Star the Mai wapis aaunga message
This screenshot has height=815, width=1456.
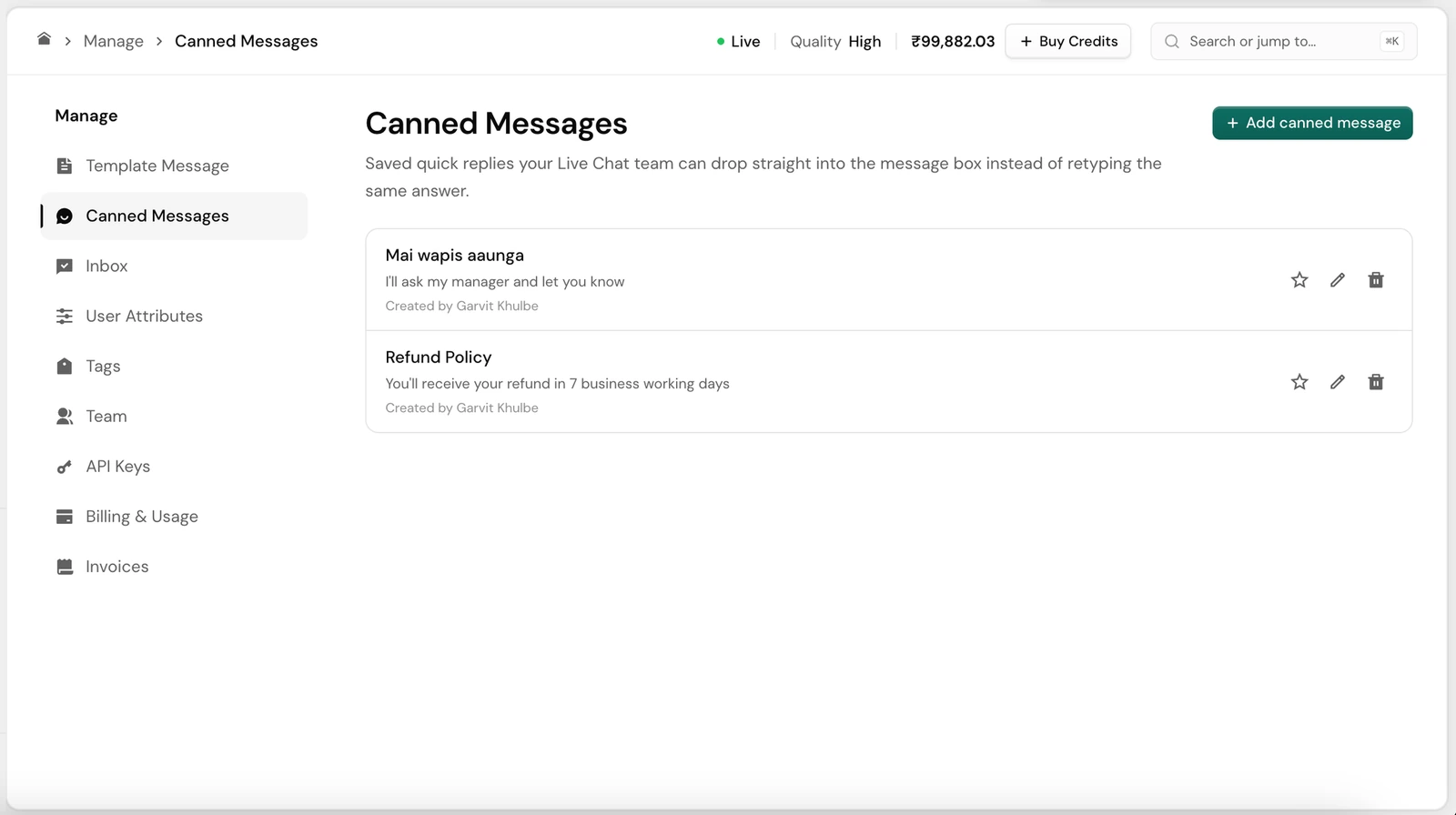[x=1299, y=280]
